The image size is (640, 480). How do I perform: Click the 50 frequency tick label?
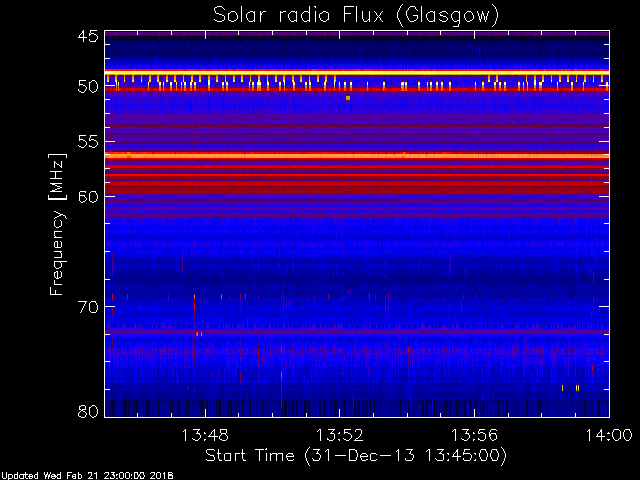pos(88,87)
